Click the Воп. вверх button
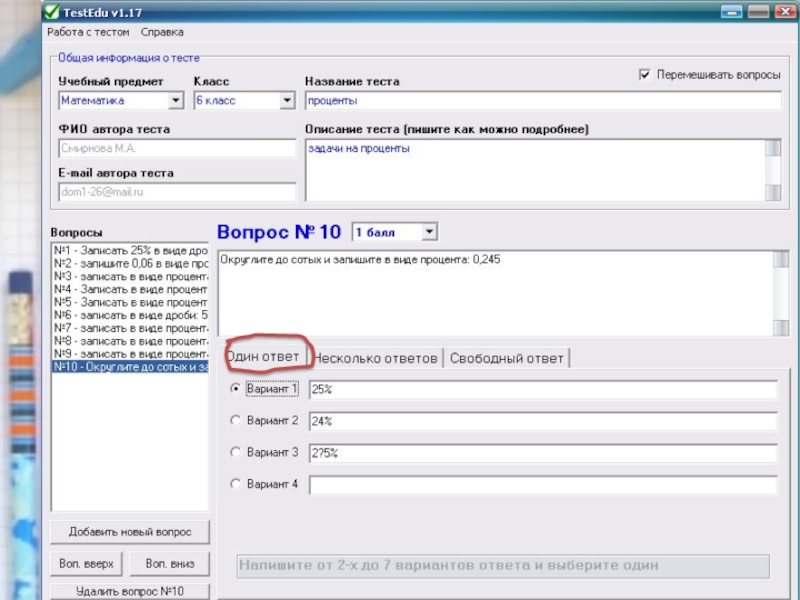 coord(86,564)
